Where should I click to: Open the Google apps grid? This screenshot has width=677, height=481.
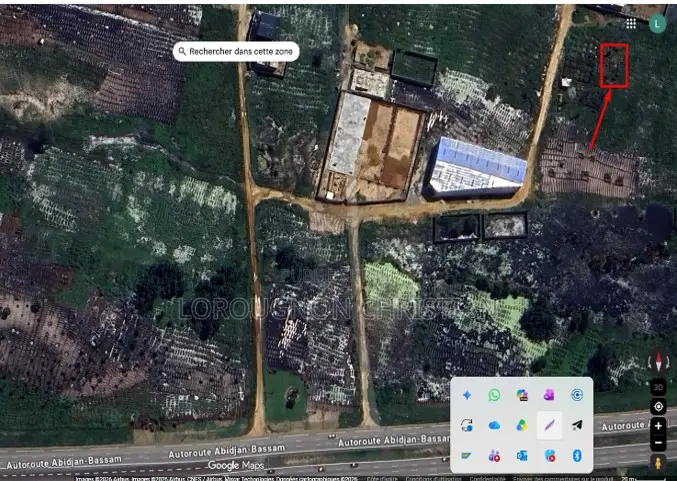tap(631, 23)
